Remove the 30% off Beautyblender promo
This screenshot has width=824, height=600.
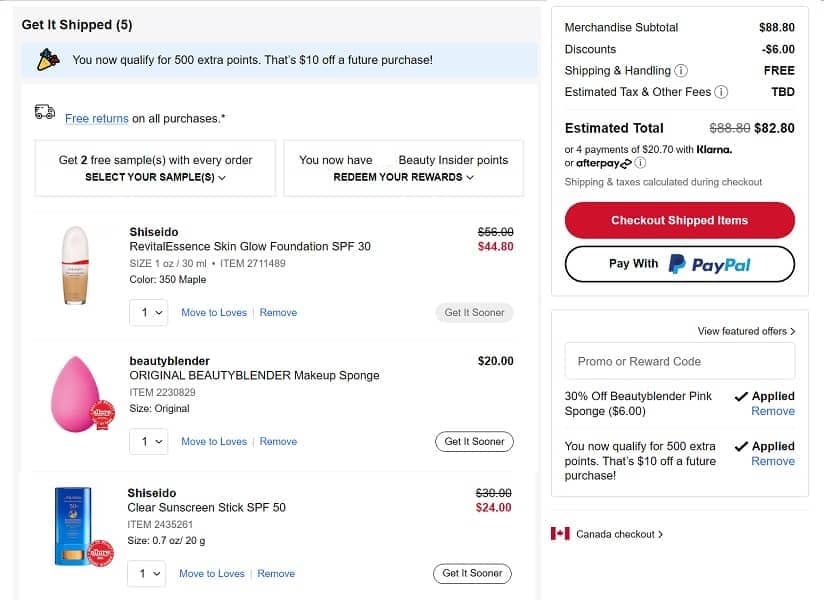pyautogui.click(x=773, y=411)
